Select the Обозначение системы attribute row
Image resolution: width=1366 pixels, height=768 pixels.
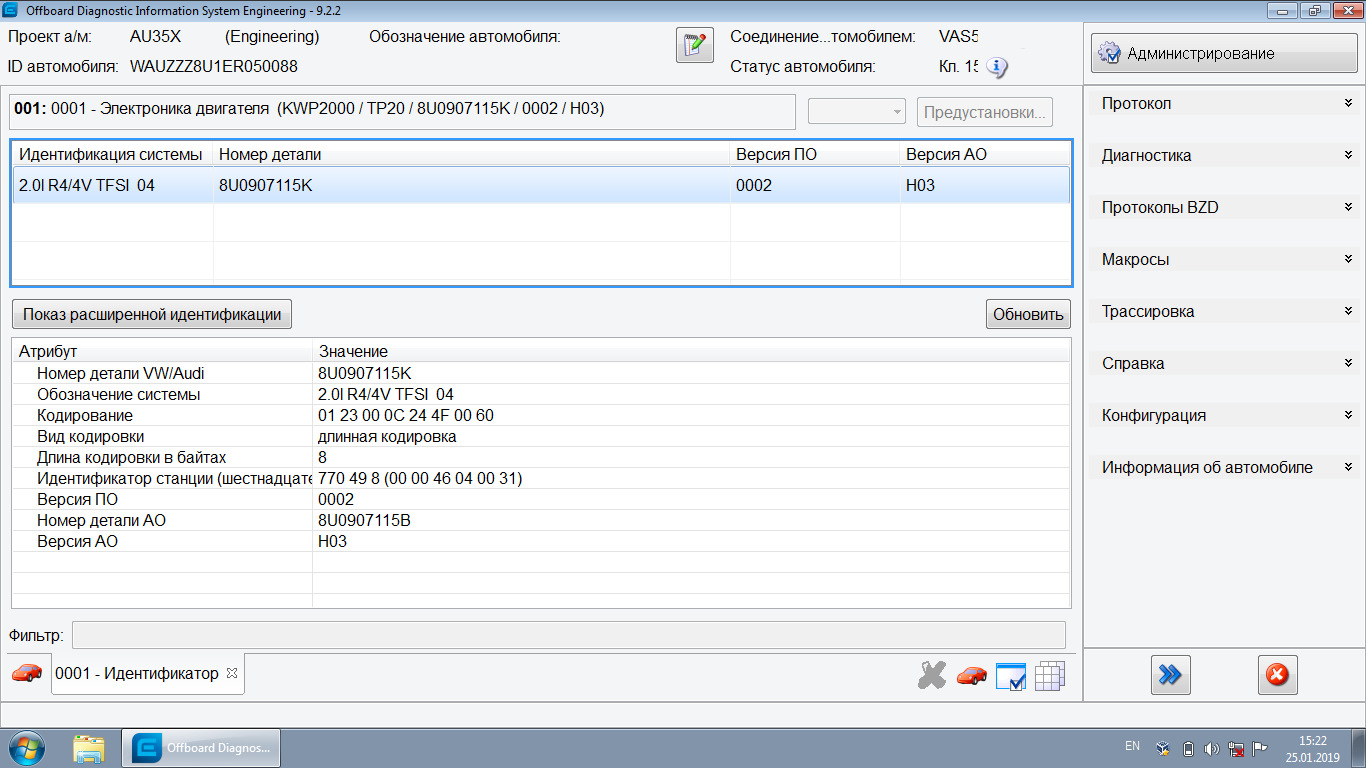click(x=541, y=394)
